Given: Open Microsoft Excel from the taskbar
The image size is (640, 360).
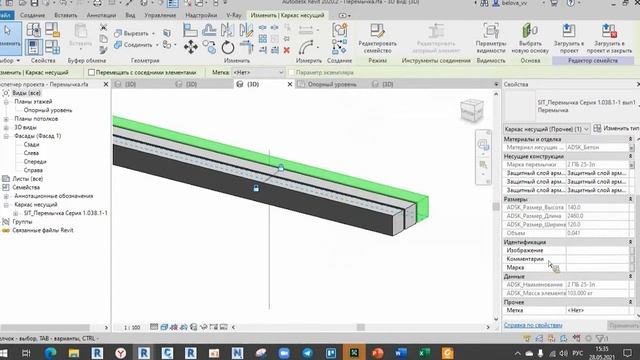Looking at the screenshot, I should pos(424,353).
